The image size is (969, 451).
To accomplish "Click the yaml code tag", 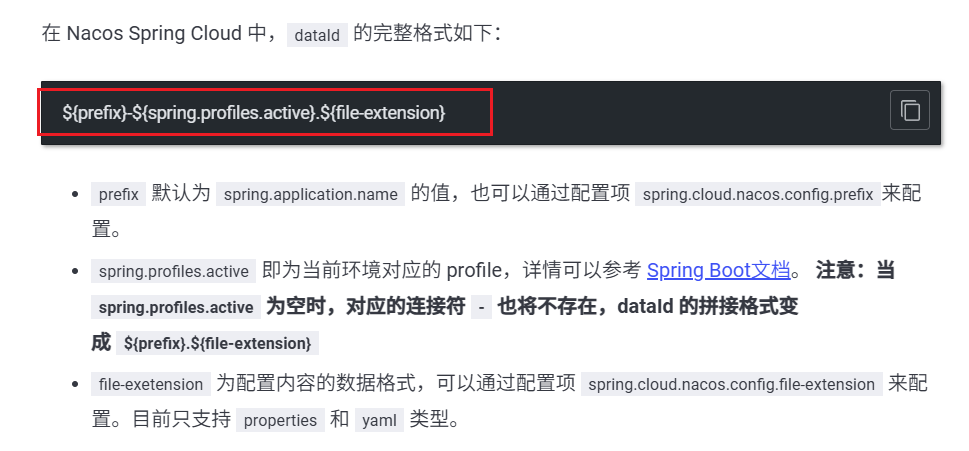I will click(x=379, y=420).
